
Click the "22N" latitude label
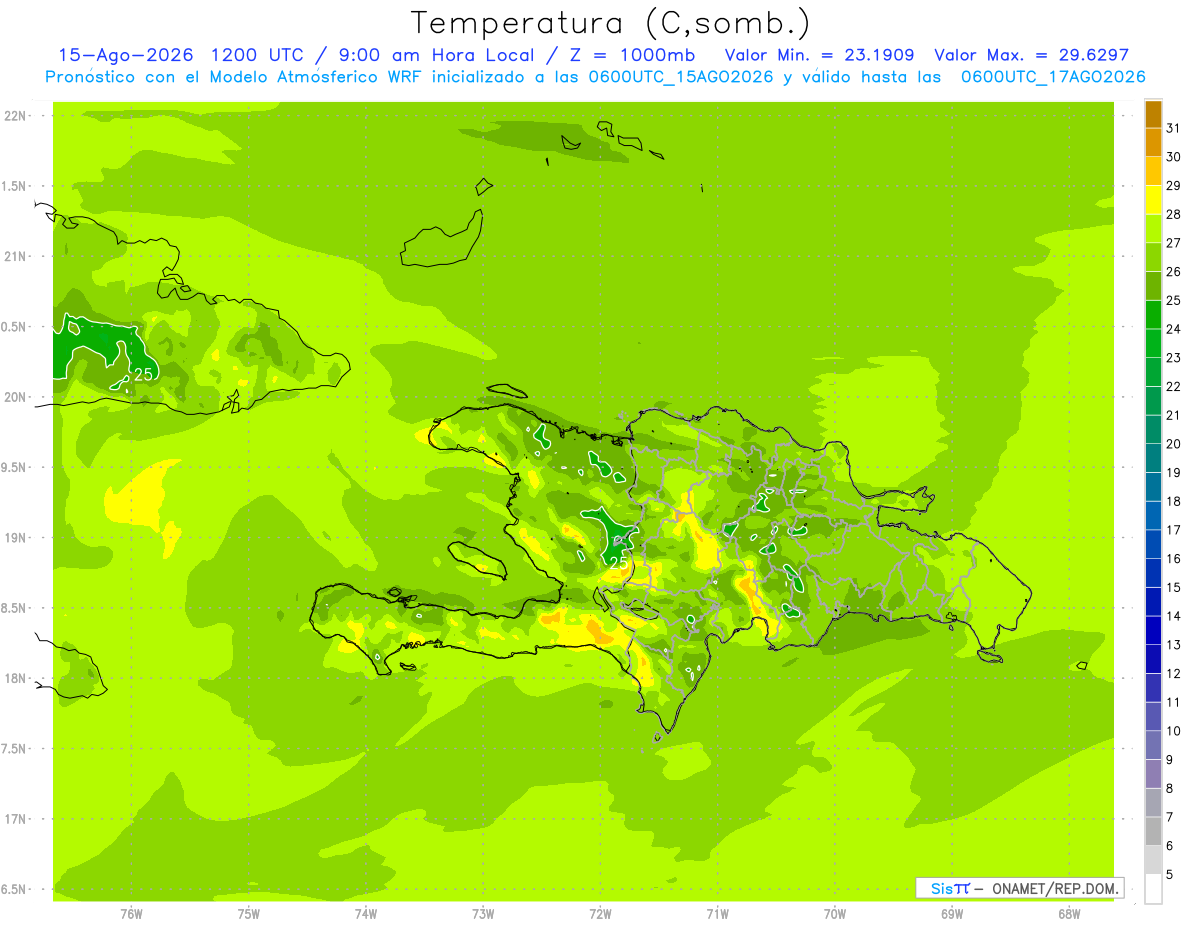click(14, 116)
